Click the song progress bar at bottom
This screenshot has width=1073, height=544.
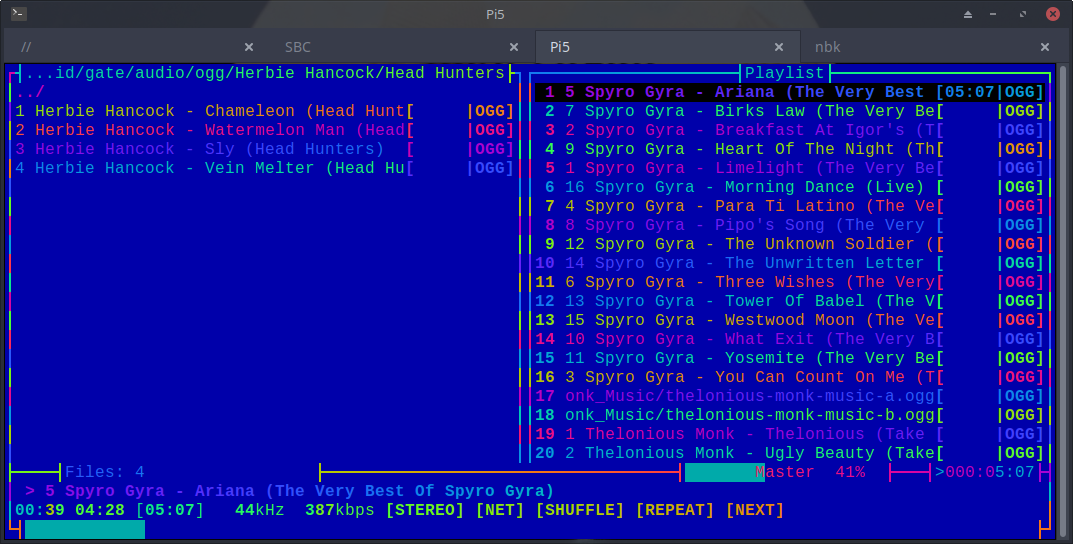tap(85, 529)
